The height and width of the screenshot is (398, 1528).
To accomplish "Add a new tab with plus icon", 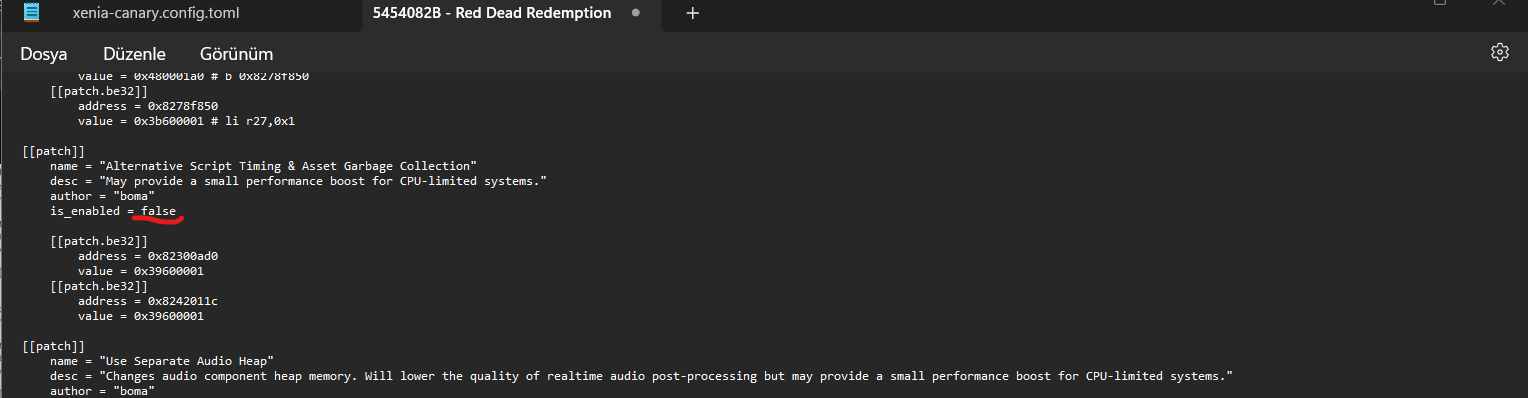I will pyautogui.click(x=692, y=13).
